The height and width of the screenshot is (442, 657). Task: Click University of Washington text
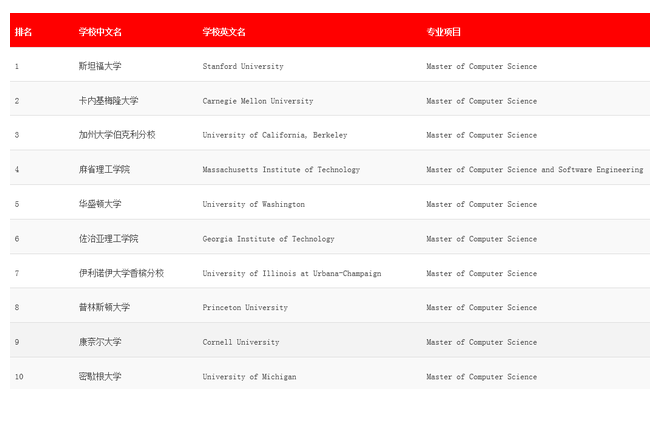254,204
